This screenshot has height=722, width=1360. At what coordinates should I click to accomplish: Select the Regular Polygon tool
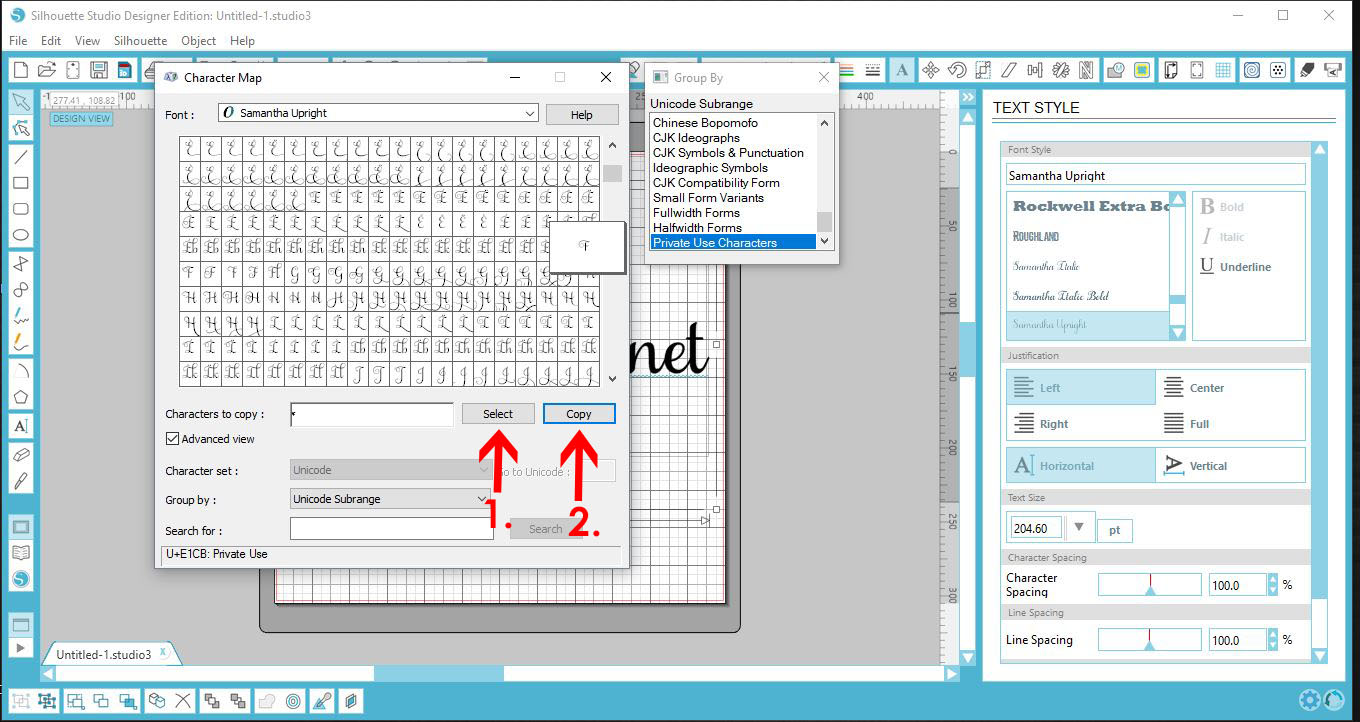(20, 397)
